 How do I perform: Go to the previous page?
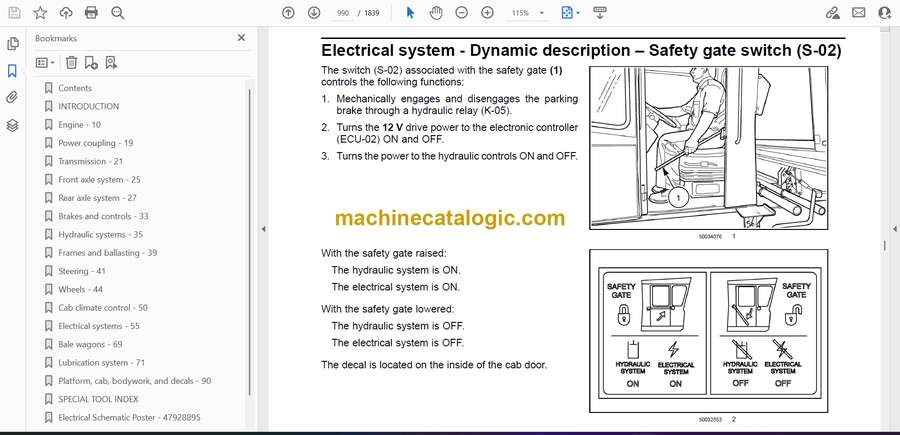tap(288, 13)
